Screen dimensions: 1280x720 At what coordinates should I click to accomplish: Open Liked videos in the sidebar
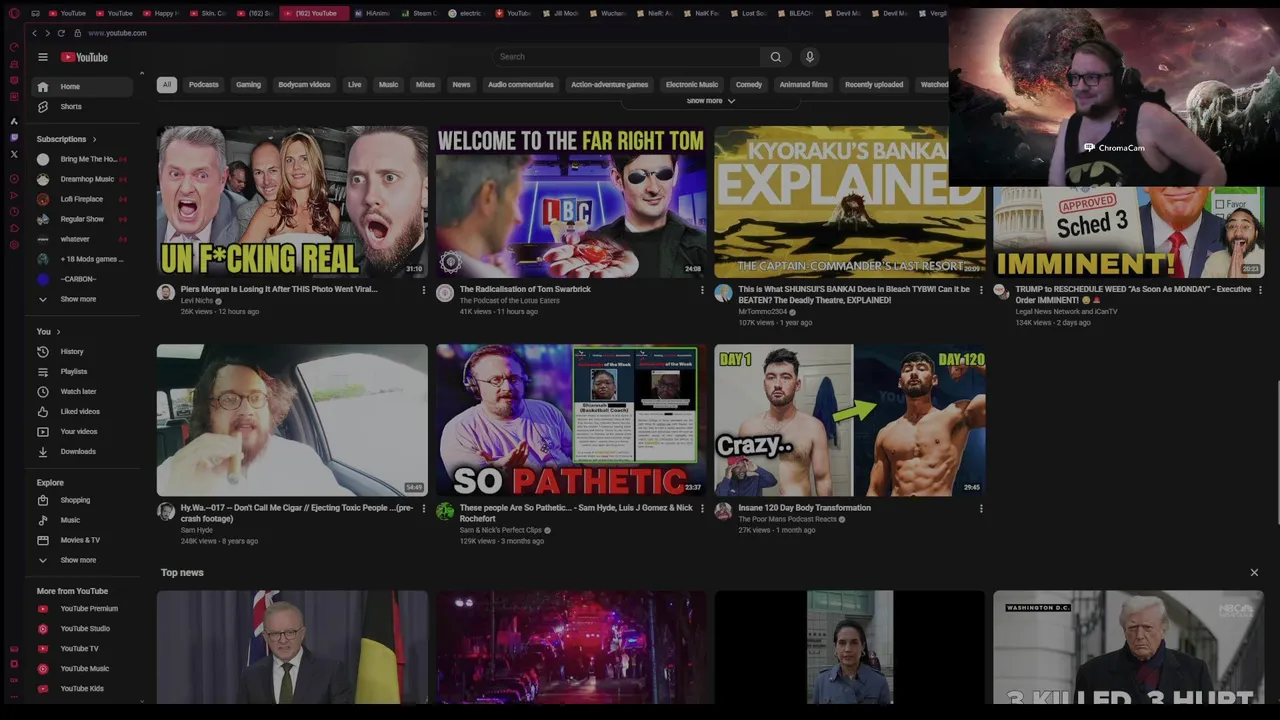82,412
